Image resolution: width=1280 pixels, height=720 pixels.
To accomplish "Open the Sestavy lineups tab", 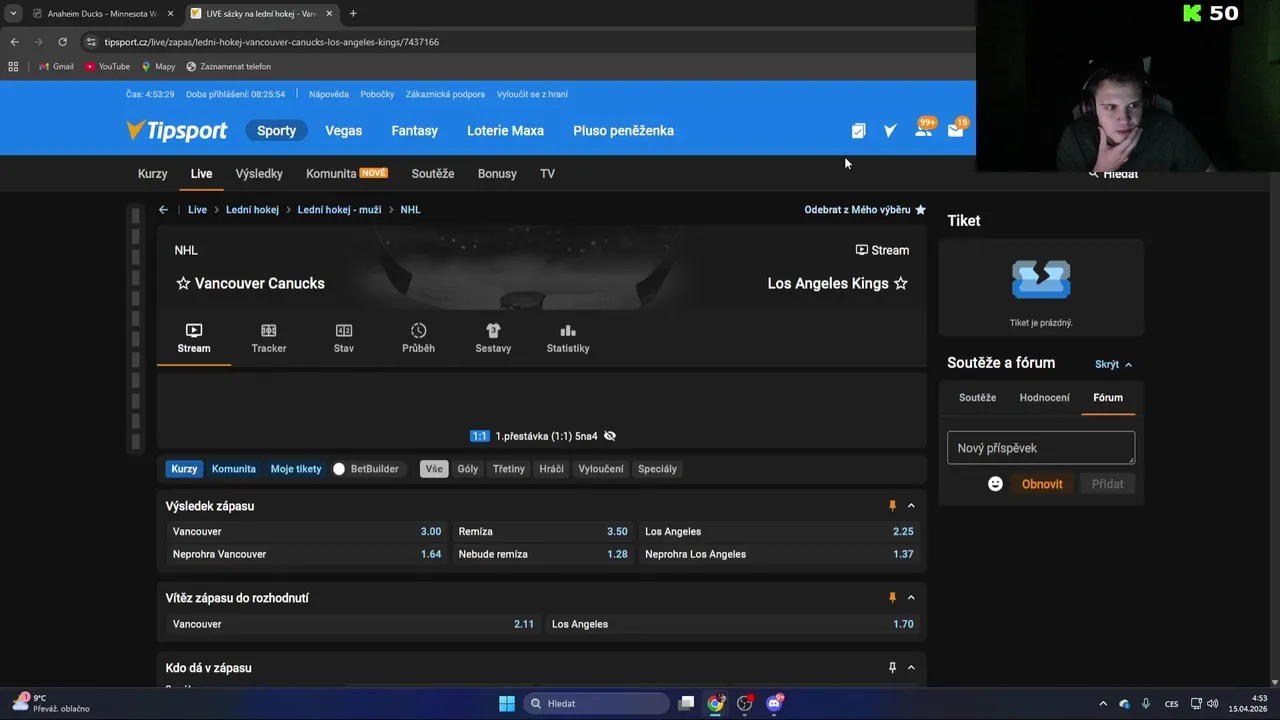I will [493, 338].
